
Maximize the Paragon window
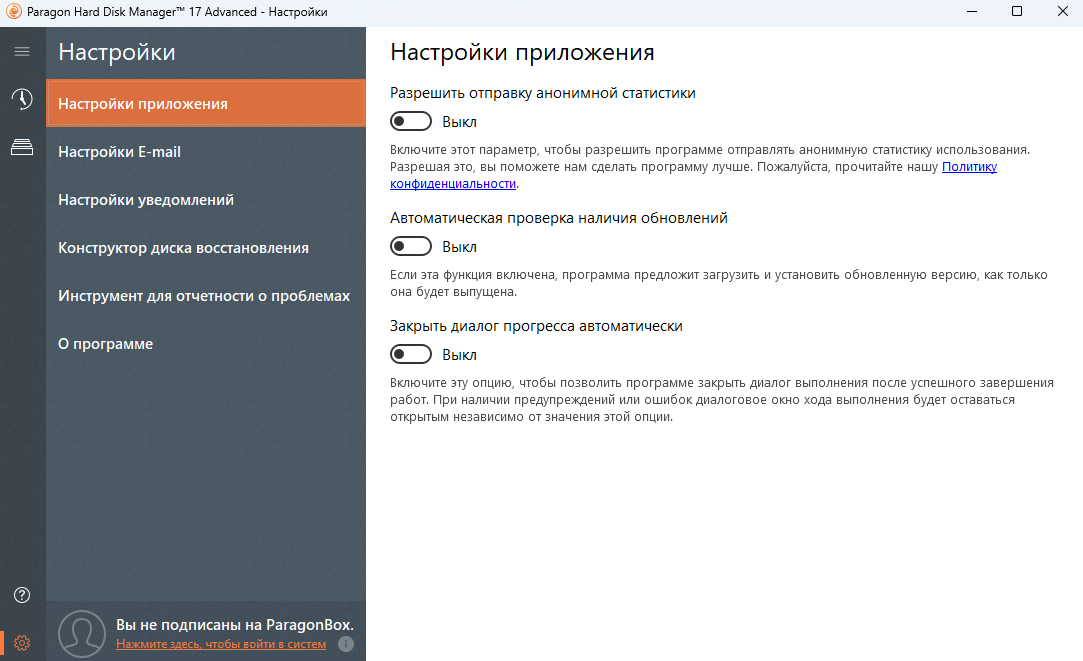coord(1017,12)
